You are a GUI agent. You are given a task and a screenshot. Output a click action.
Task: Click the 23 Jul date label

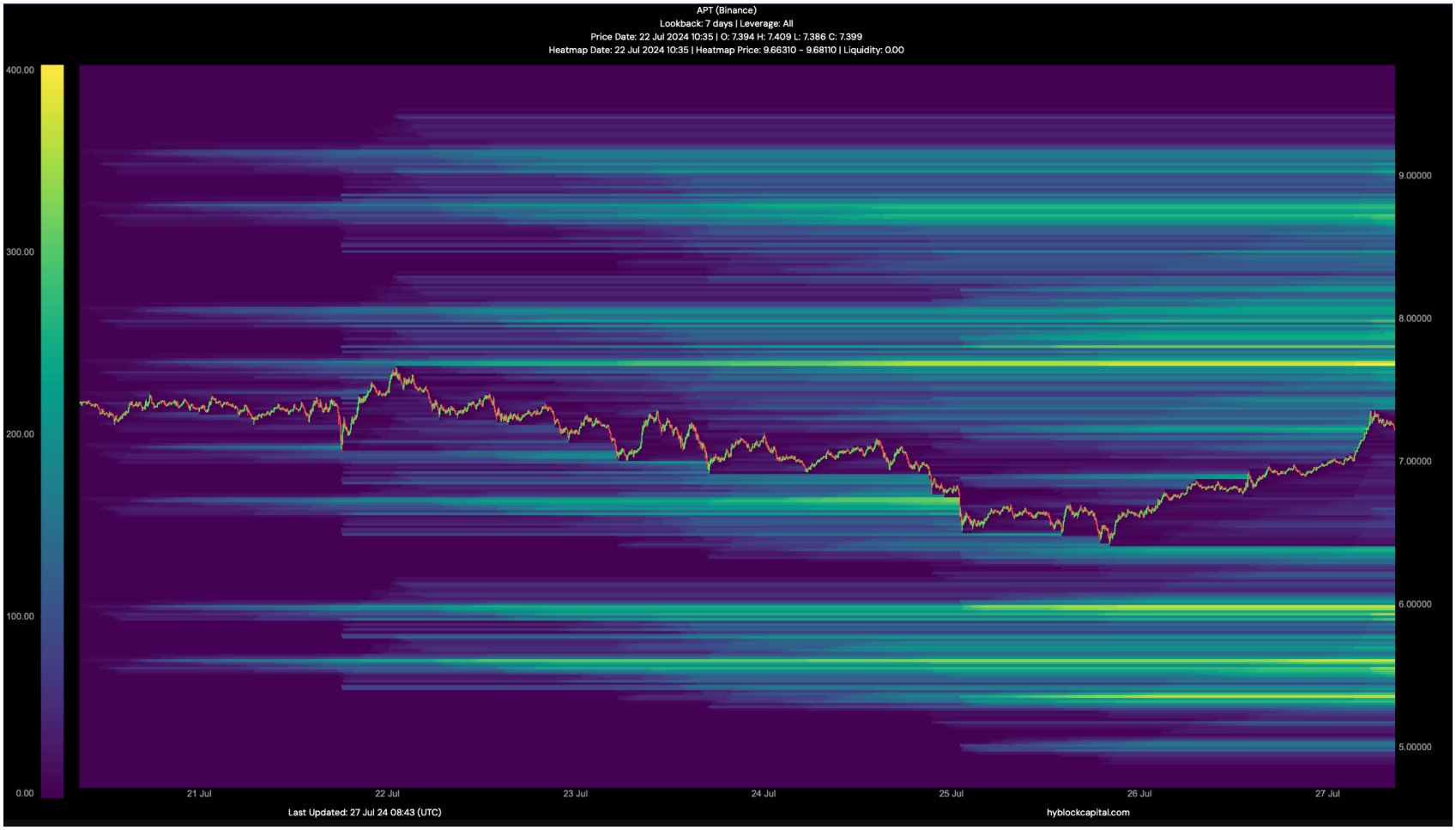[575, 794]
